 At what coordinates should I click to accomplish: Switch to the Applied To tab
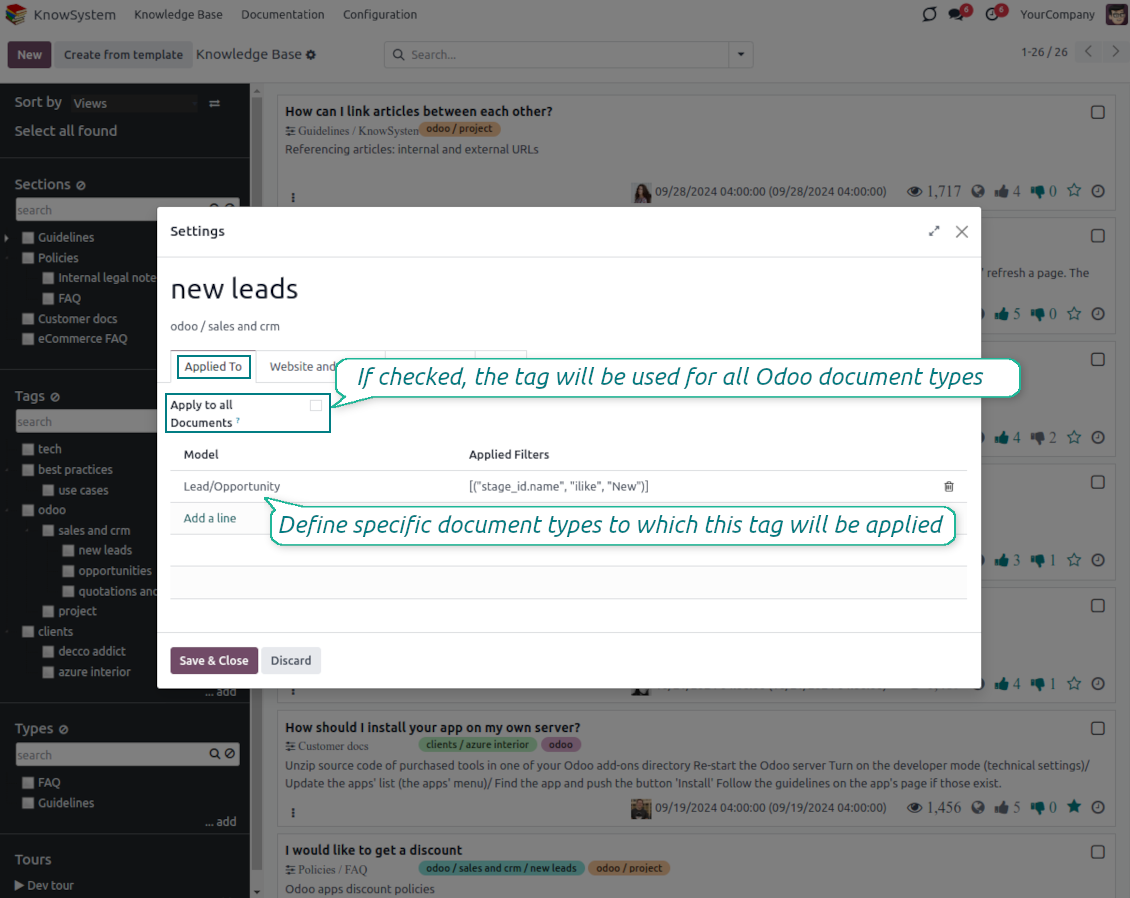click(213, 367)
